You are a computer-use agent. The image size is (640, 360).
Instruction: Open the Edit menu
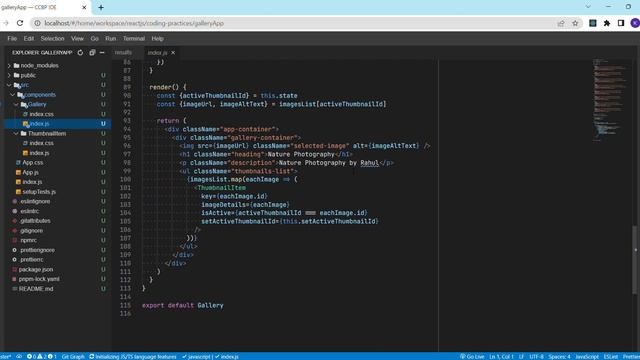pos(29,38)
